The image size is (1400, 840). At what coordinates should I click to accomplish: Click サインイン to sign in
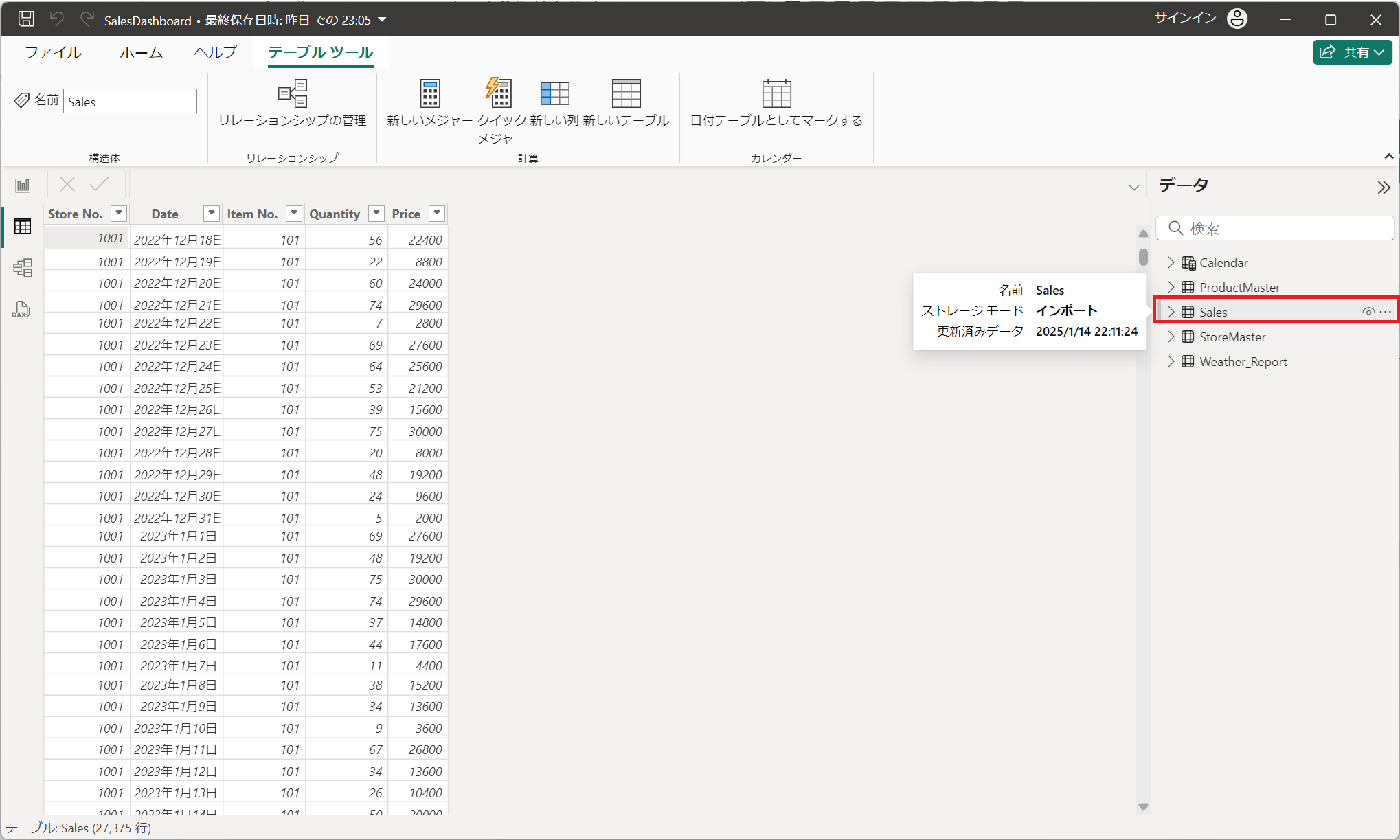coord(1185,19)
